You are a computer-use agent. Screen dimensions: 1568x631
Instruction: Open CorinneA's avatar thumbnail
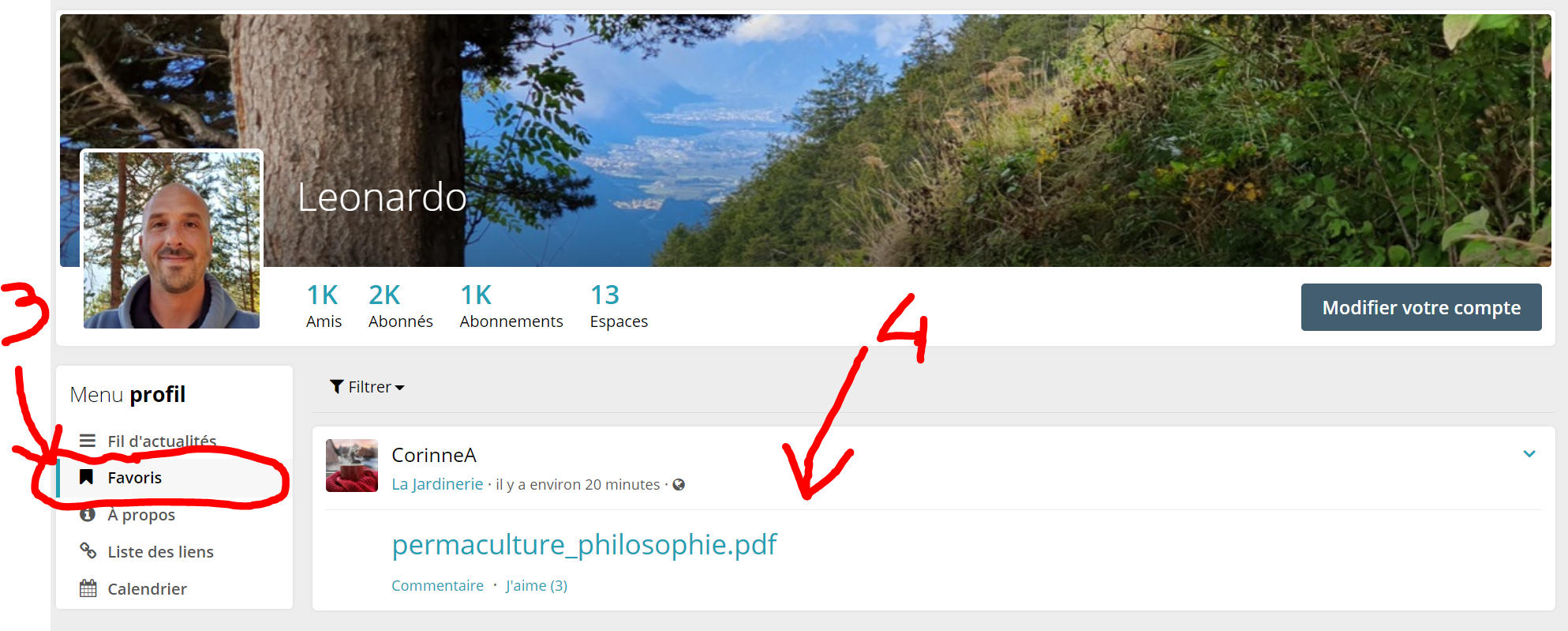pos(352,466)
